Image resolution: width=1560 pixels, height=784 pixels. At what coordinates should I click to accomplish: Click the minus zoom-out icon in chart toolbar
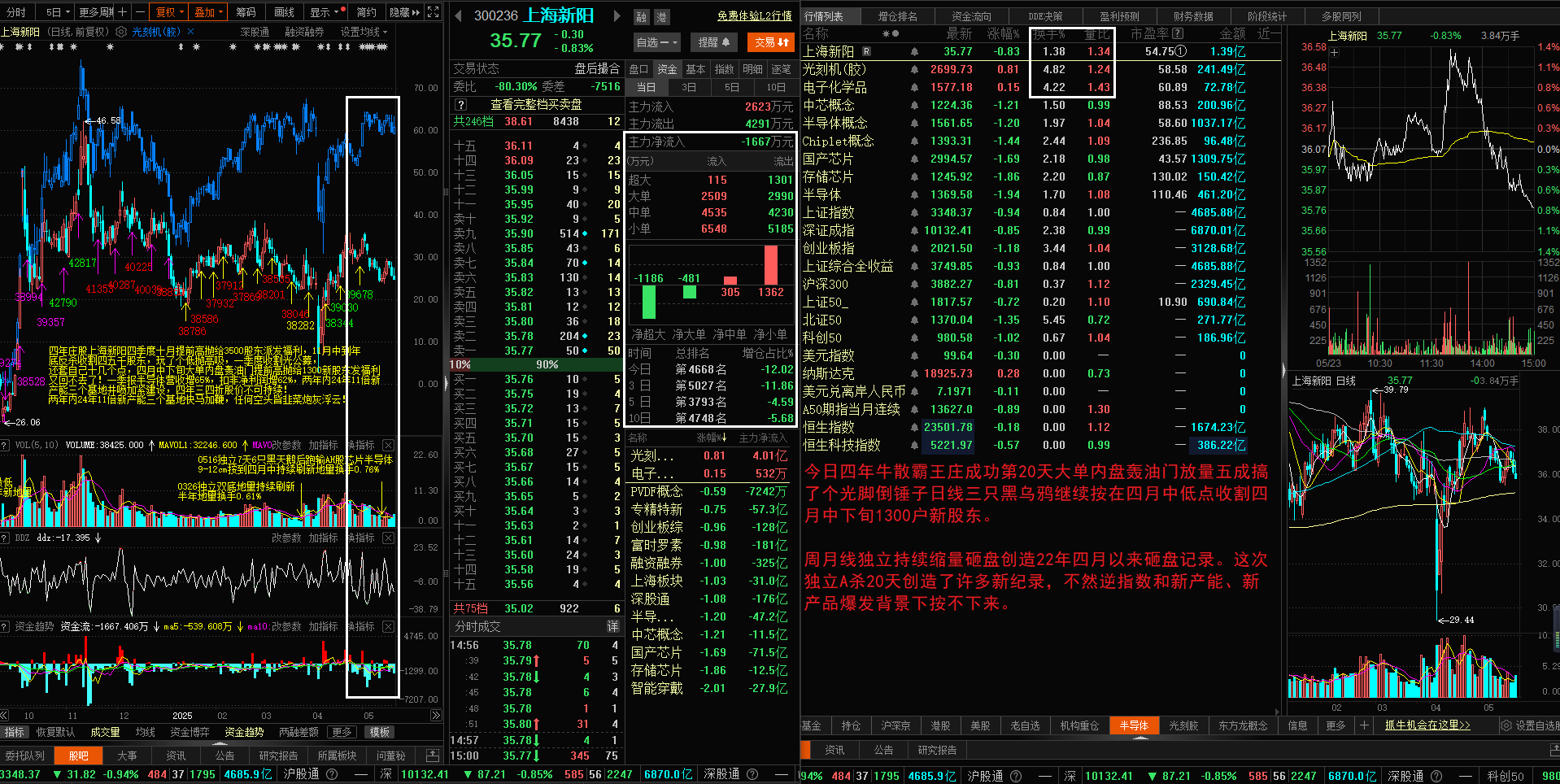[x=140, y=12]
